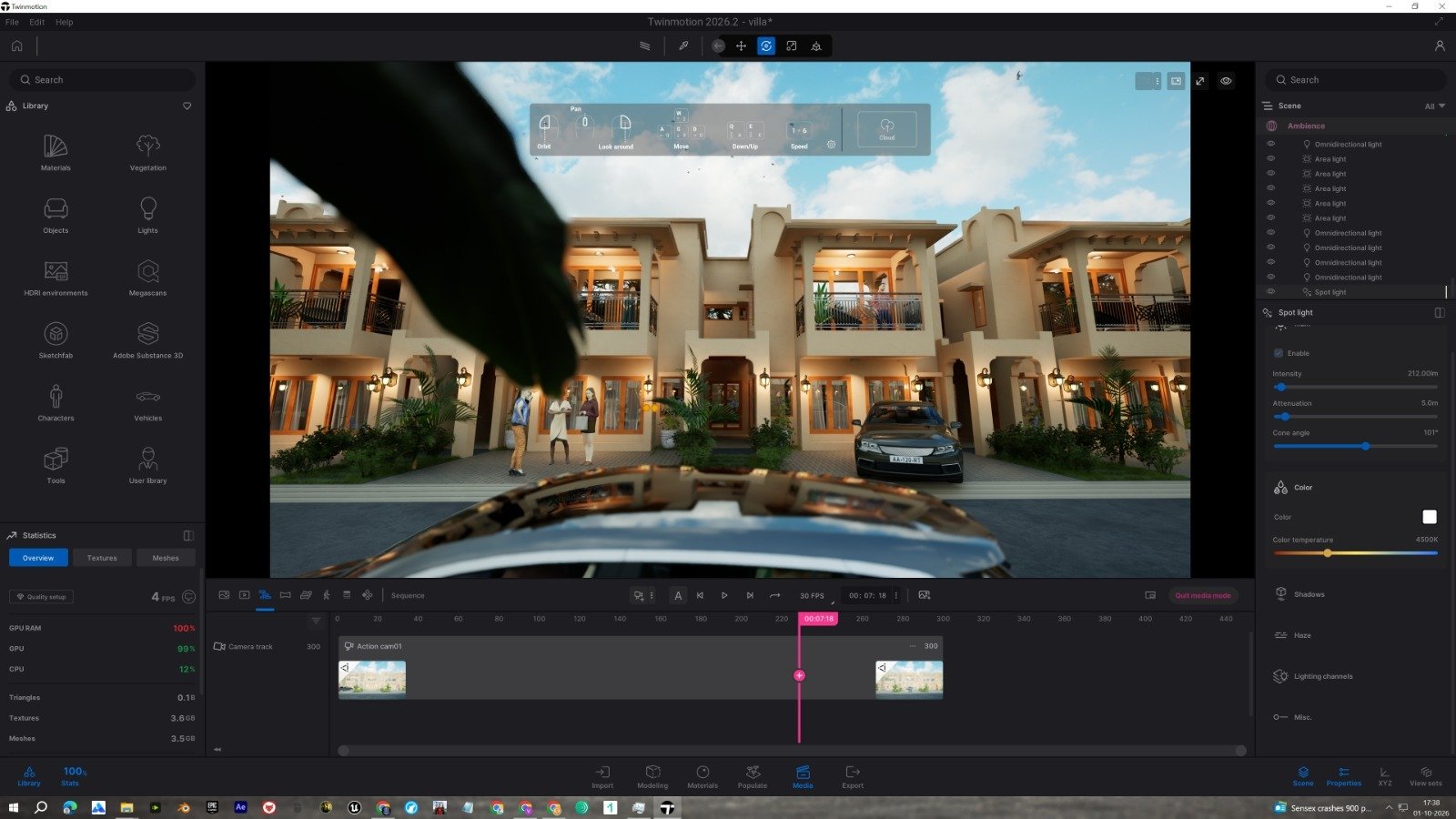Screen dimensions: 1456x819
Task: Toggle the library favorites heart
Action: point(187,106)
